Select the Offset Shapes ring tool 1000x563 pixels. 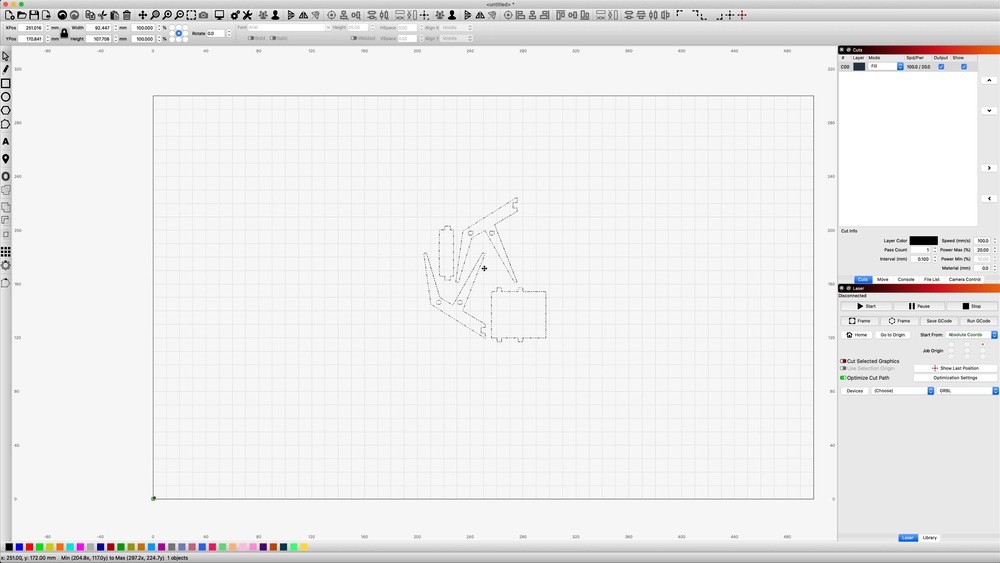(6, 176)
